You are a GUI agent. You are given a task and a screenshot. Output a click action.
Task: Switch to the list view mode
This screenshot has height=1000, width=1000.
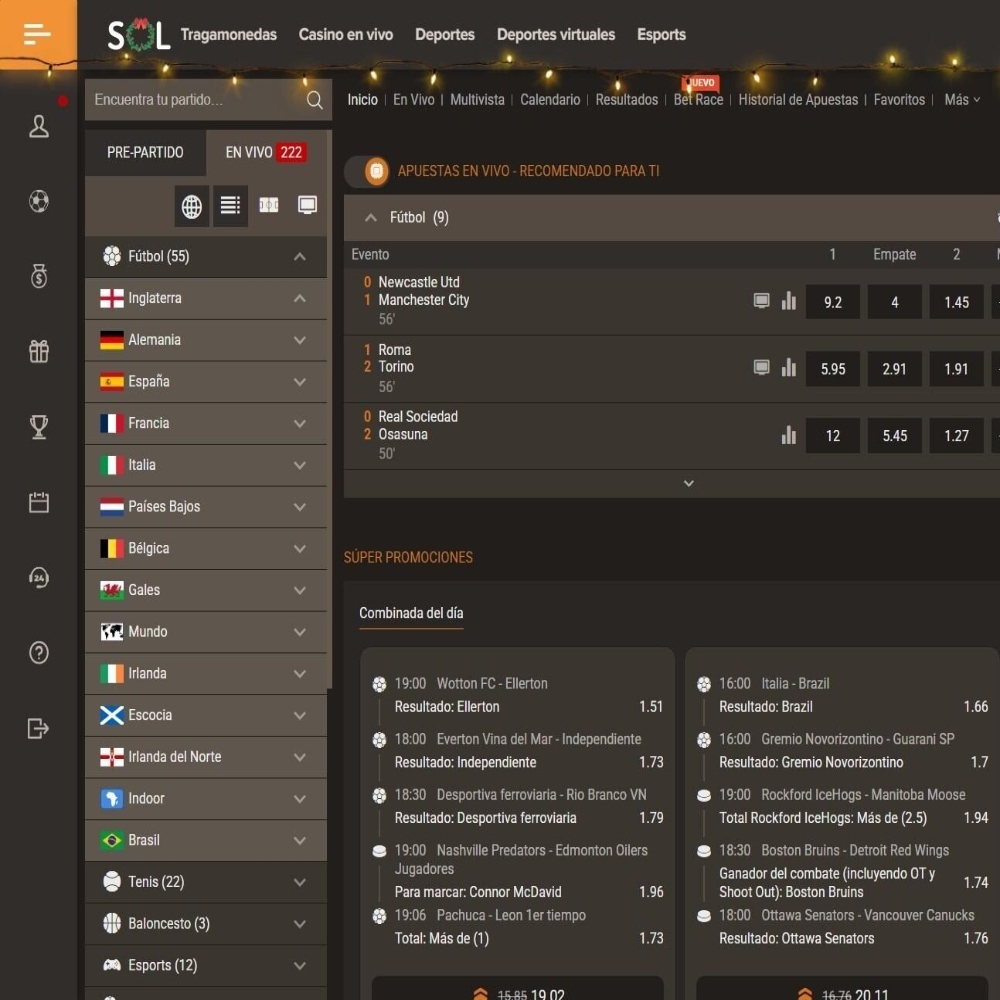coord(230,206)
